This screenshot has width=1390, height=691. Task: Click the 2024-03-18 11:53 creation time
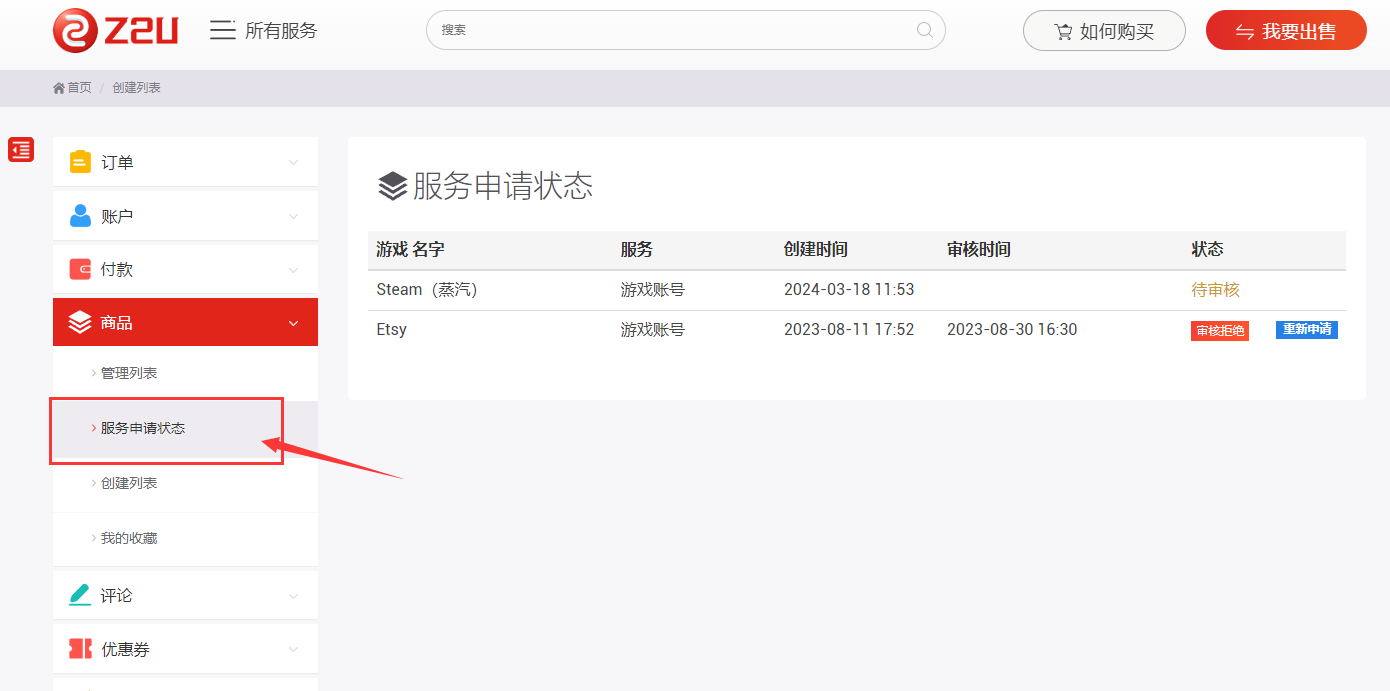click(x=849, y=290)
